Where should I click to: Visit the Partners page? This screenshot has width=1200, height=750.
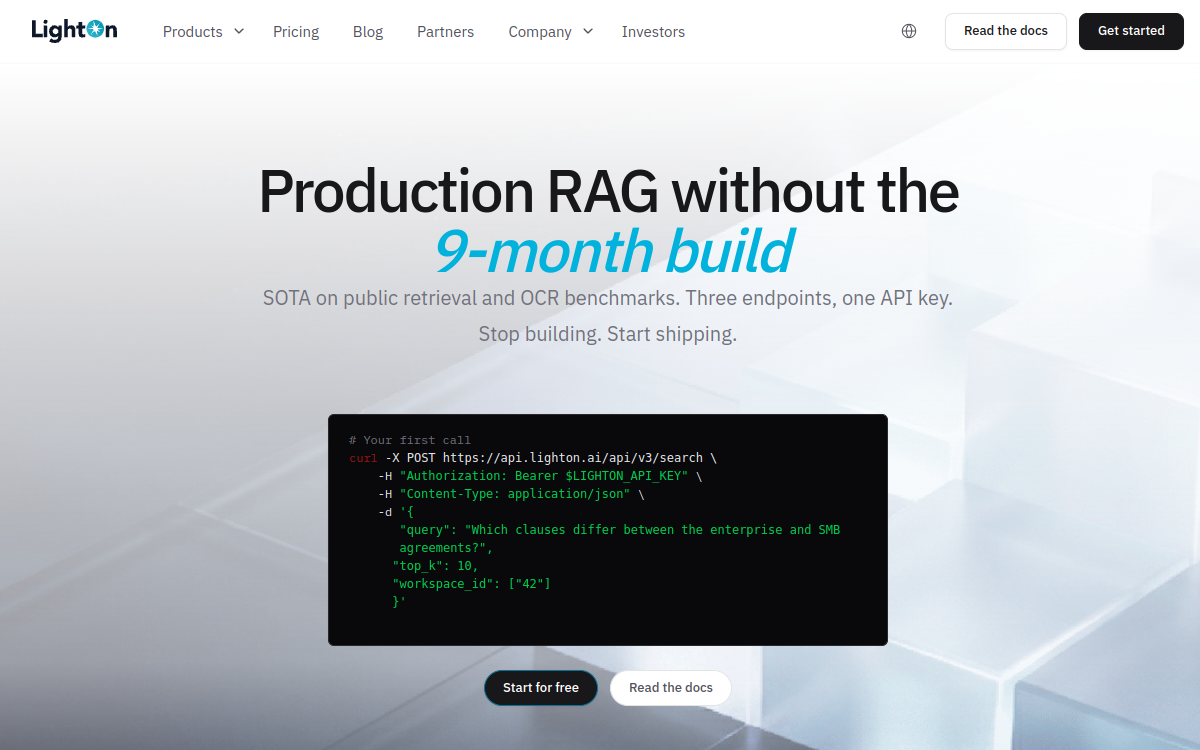[446, 32]
